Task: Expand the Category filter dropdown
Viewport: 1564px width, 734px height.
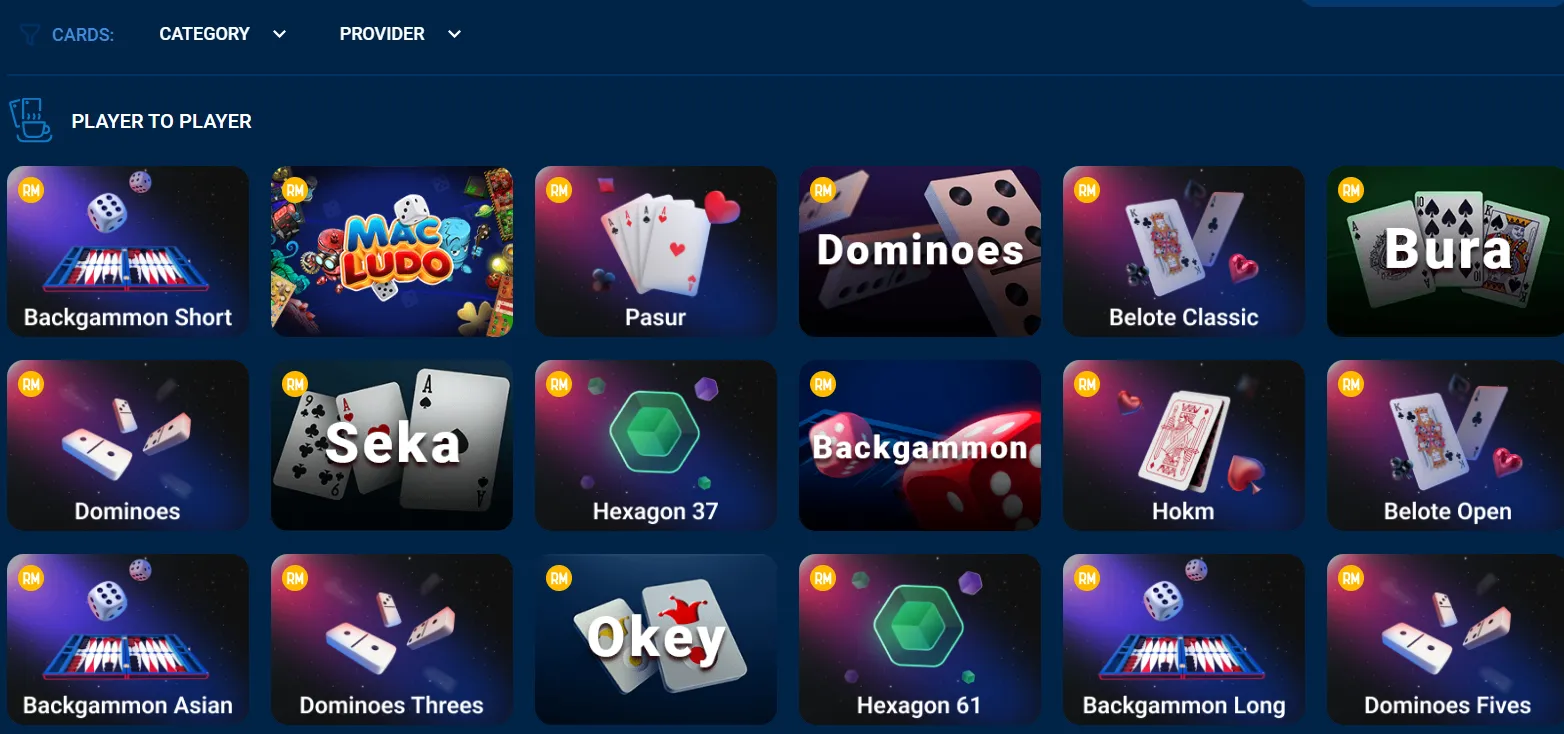Action: tap(222, 34)
